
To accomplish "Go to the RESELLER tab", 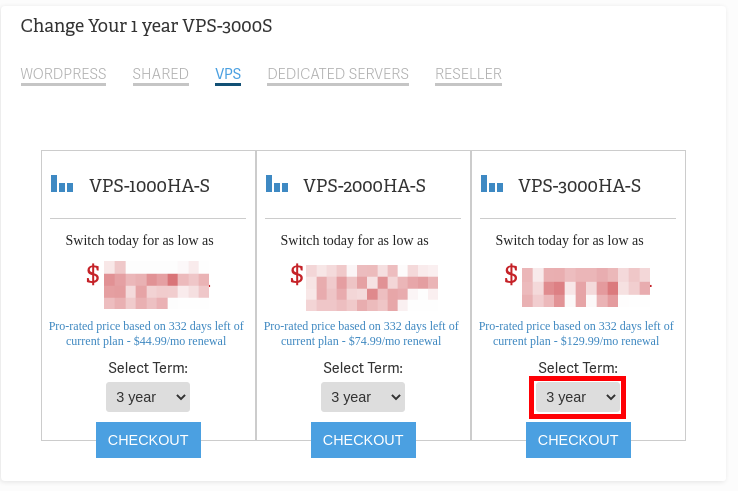I will click(468, 74).
